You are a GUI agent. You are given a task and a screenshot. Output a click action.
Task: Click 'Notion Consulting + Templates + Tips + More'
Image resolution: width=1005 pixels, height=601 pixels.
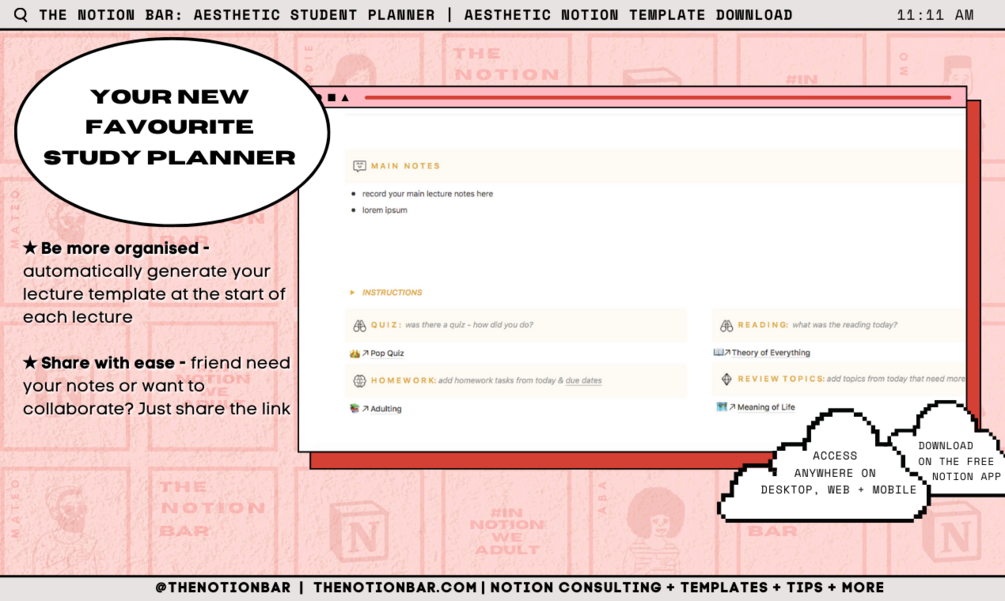687,588
